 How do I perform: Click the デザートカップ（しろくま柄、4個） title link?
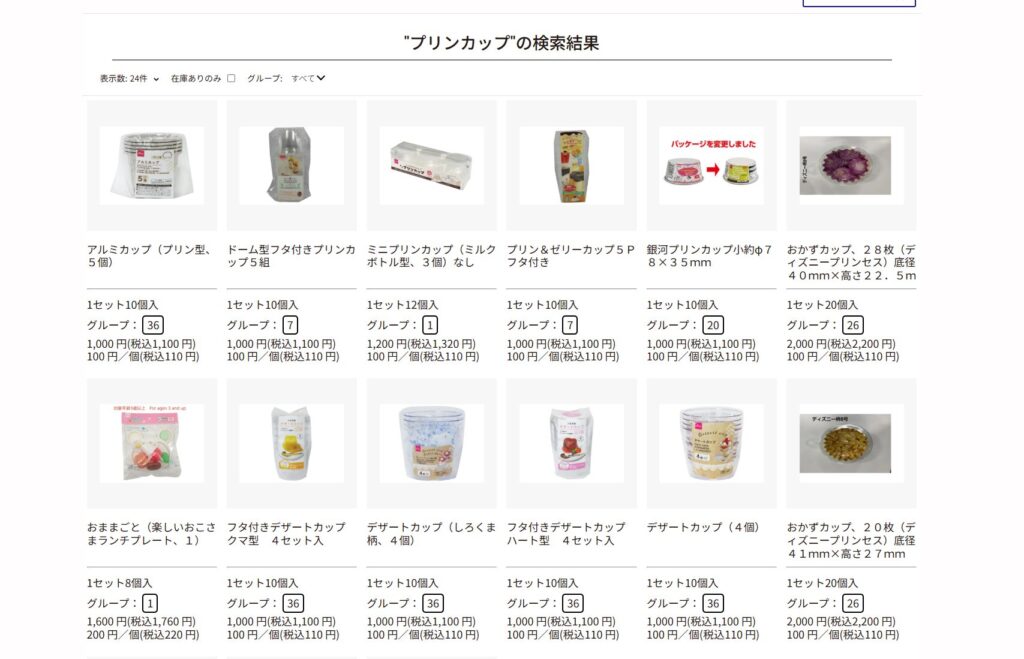click(431, 534)
